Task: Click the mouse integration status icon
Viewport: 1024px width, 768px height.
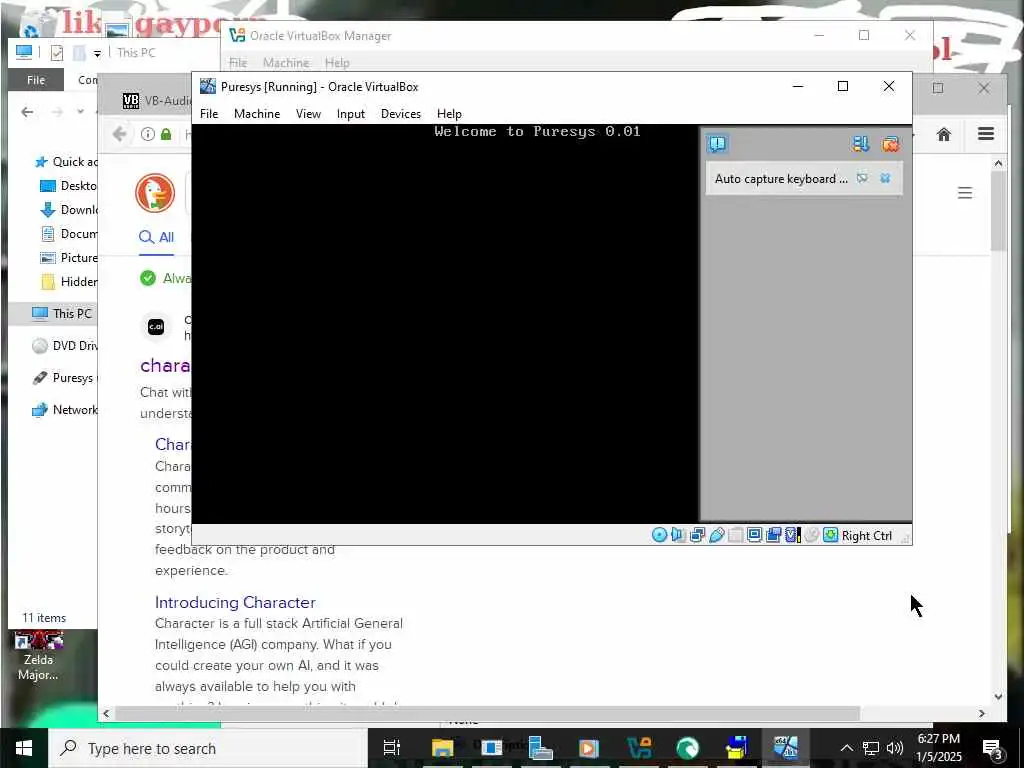Action: tap(811, 536)
